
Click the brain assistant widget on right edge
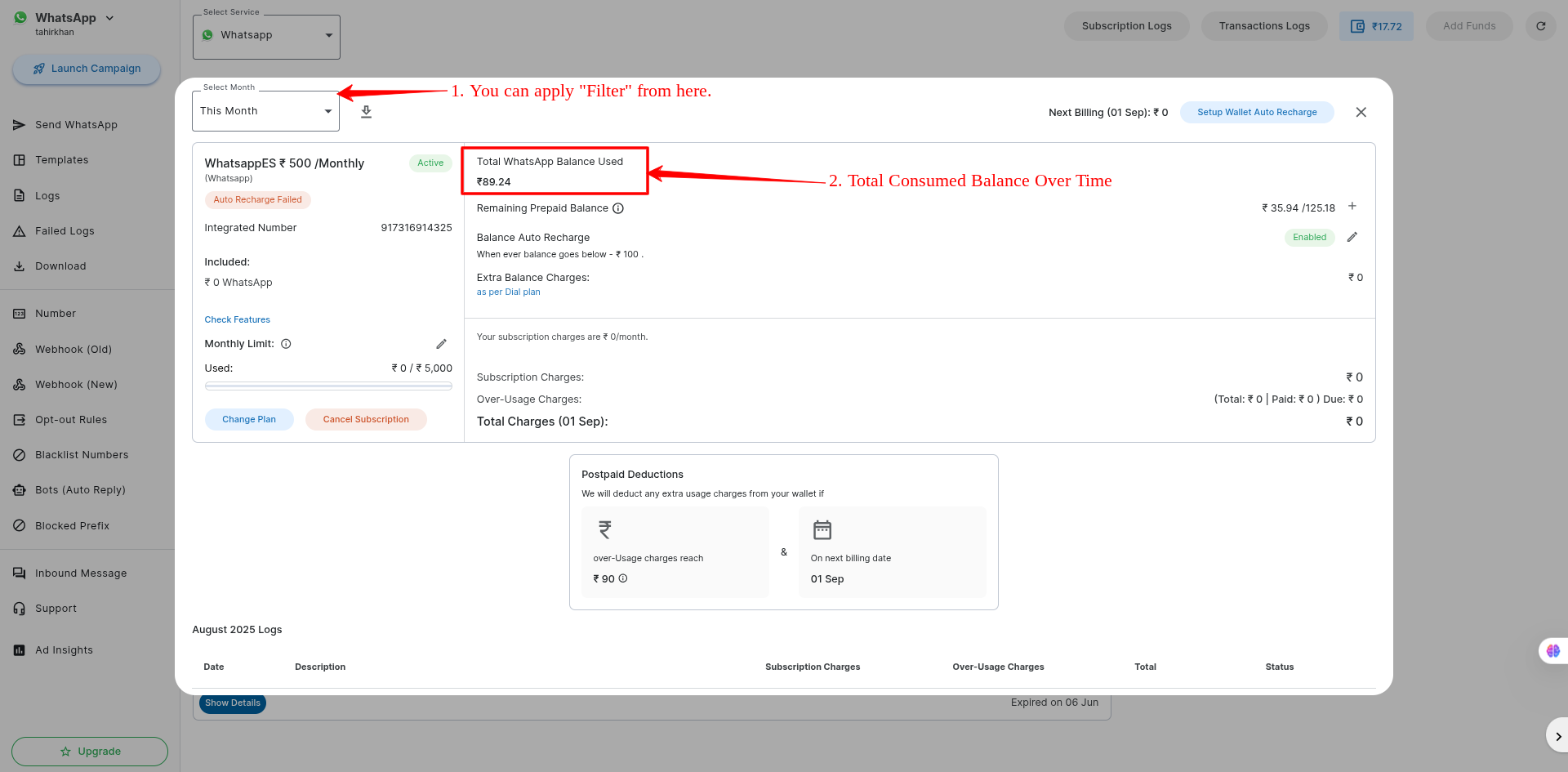(x=1552, y=651)
